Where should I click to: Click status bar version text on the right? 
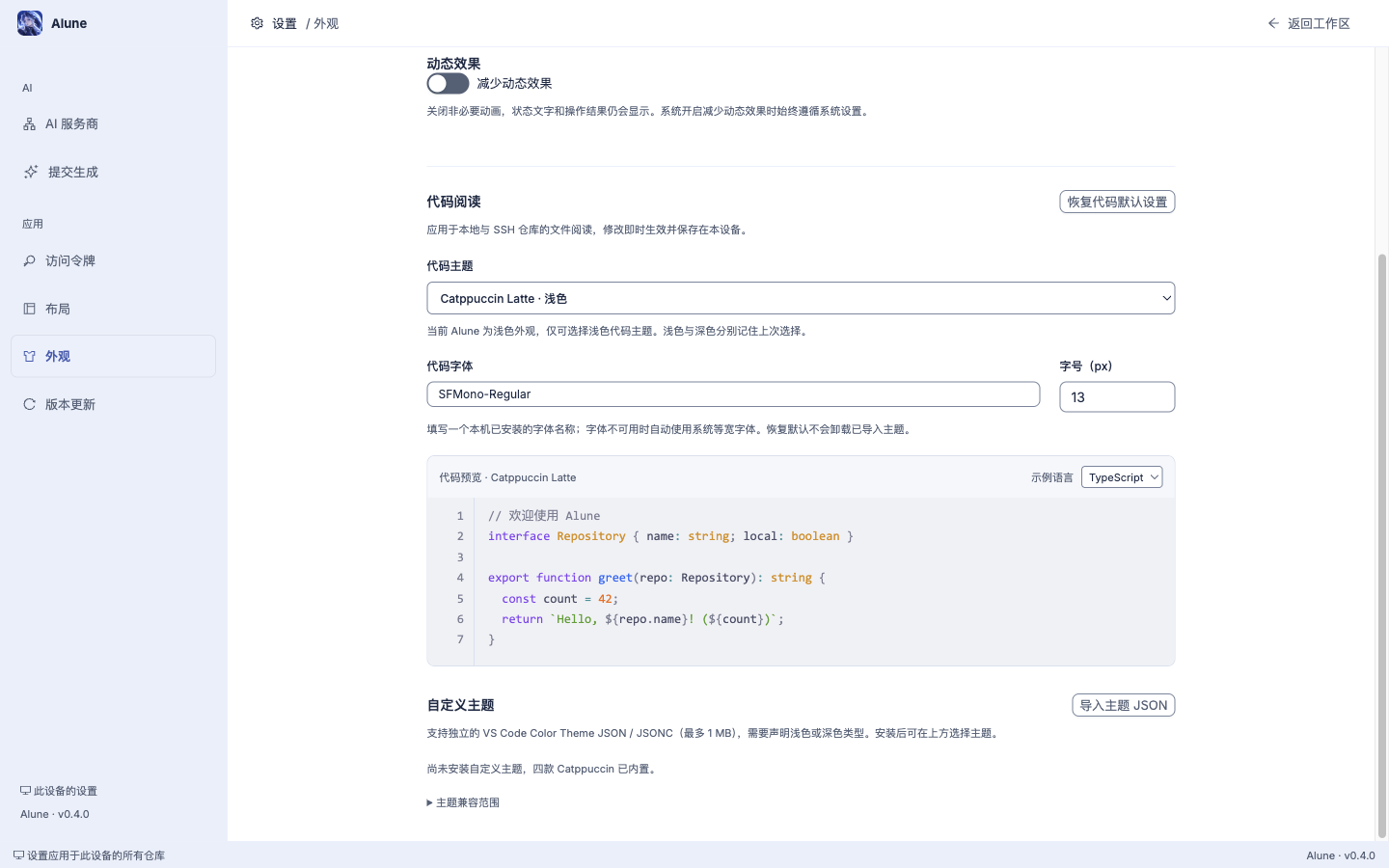click(x=1341, y=855)
